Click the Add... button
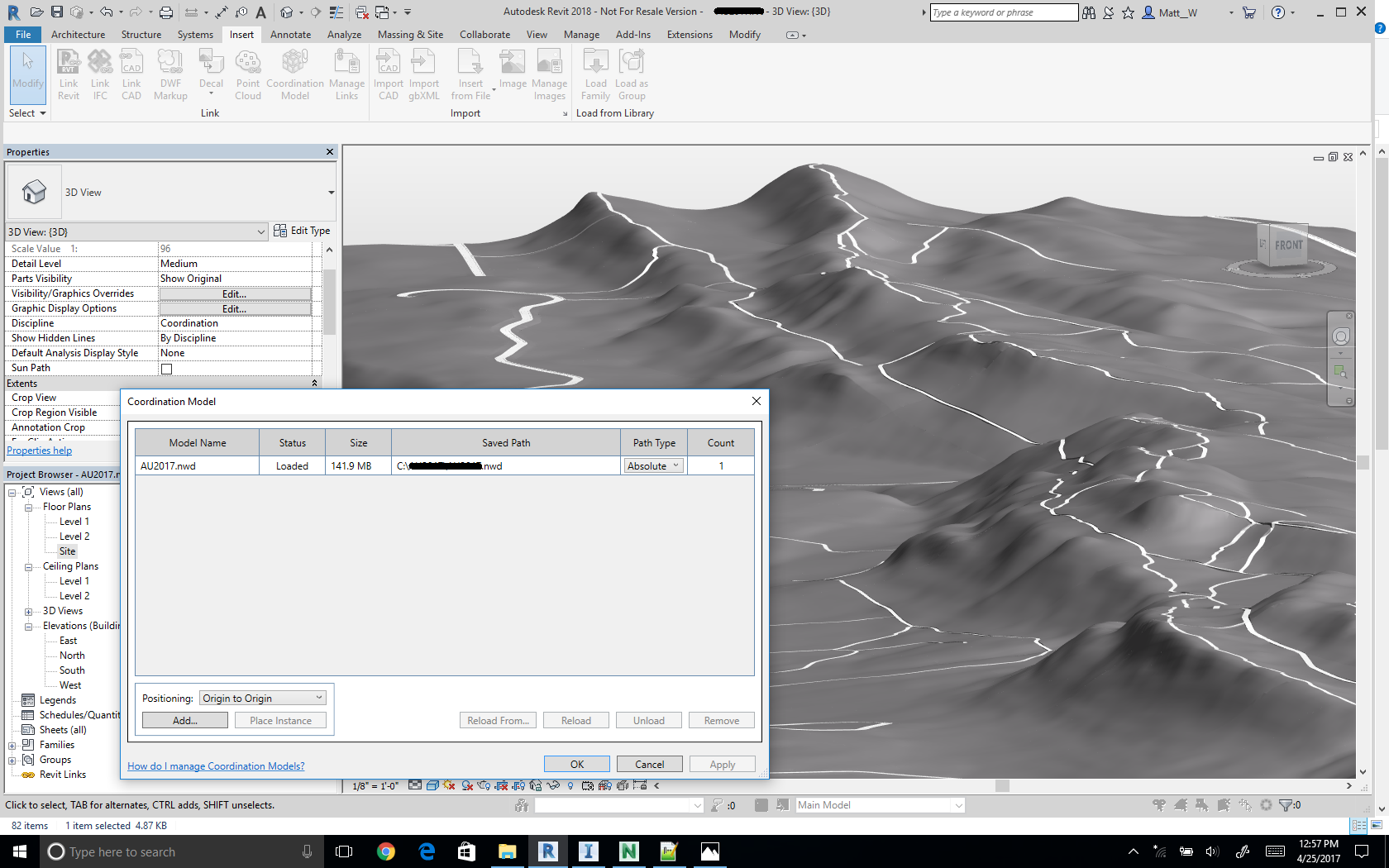 point(185,721)
